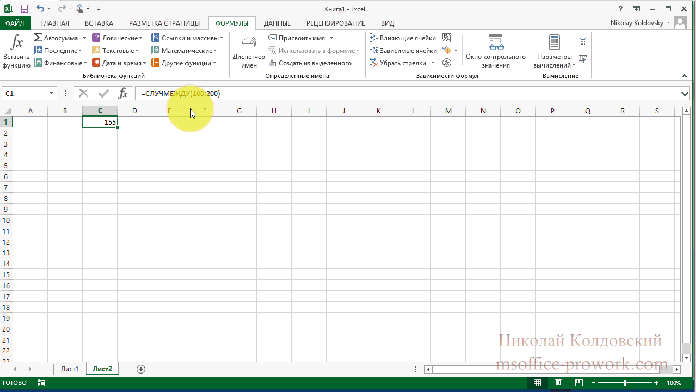Click the fx button beside formula bar
This screenshot has height=392, width=696.
[123, 93]
